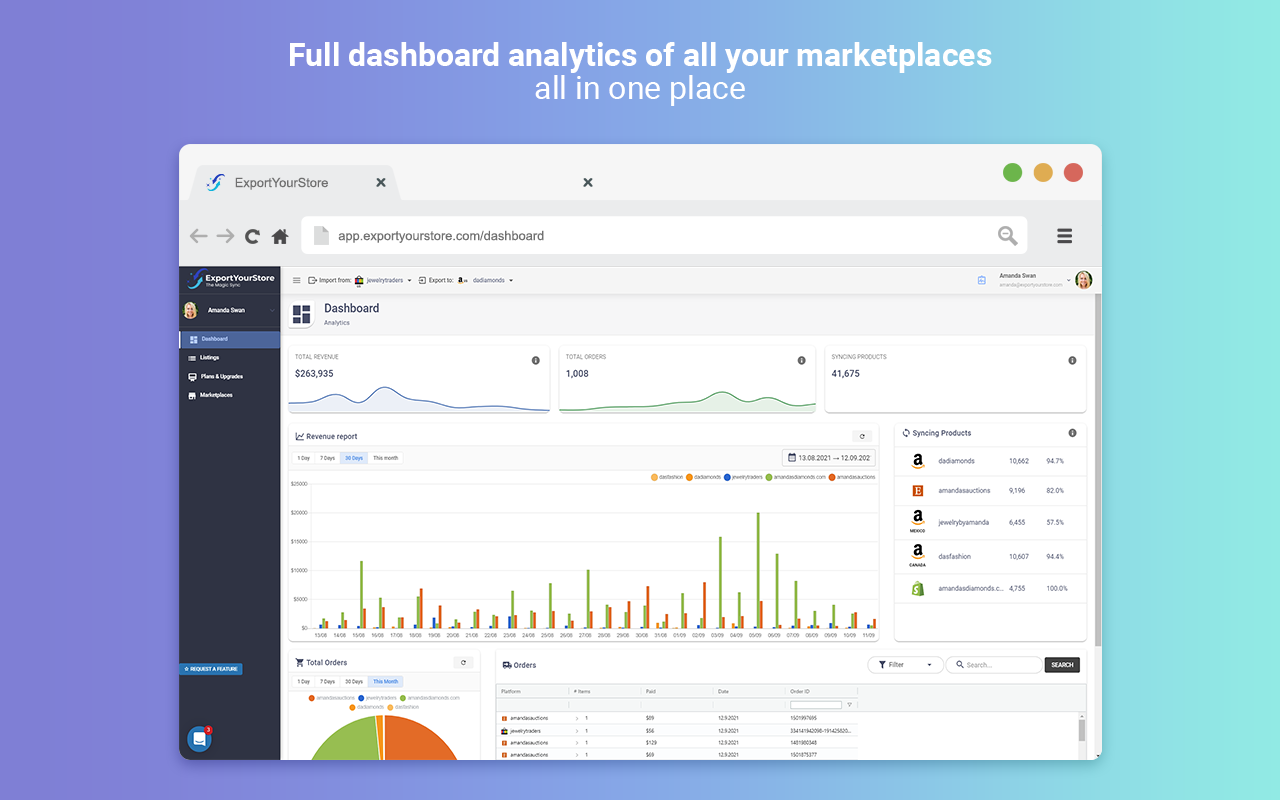The image size is (1280, 800).
Task: Open the orders Filter dropdown
Action: pos(905,665)
